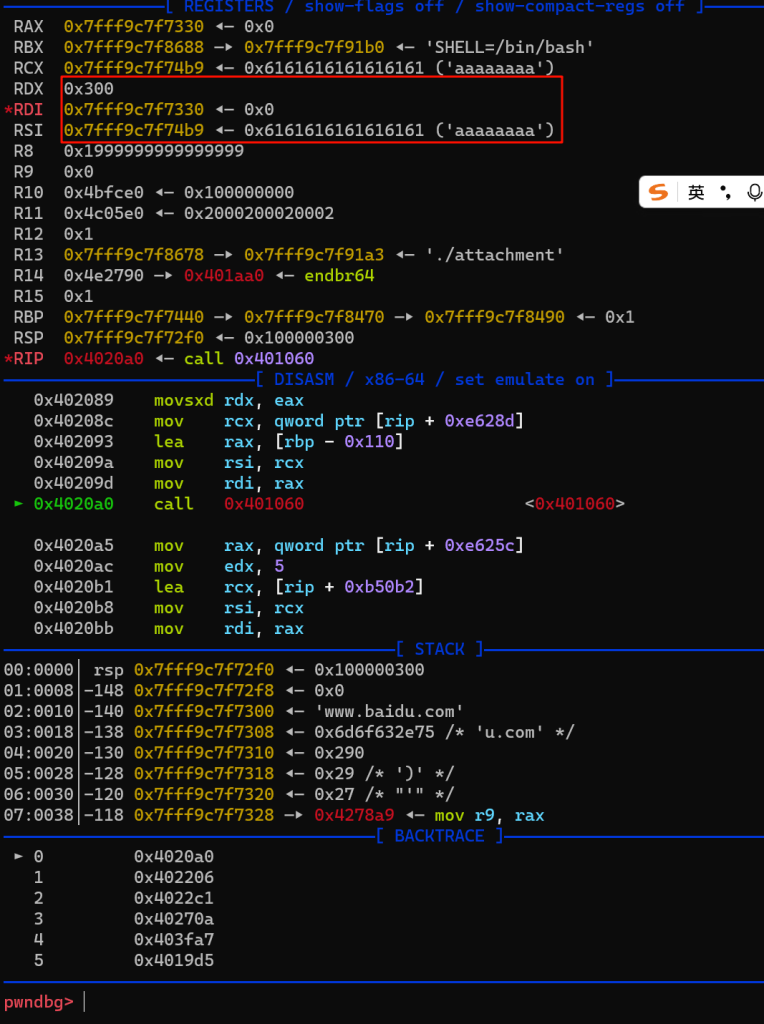Click the Sogou input method logo
This screenshot has height=1024, width=764.
[x=658, y=192]
